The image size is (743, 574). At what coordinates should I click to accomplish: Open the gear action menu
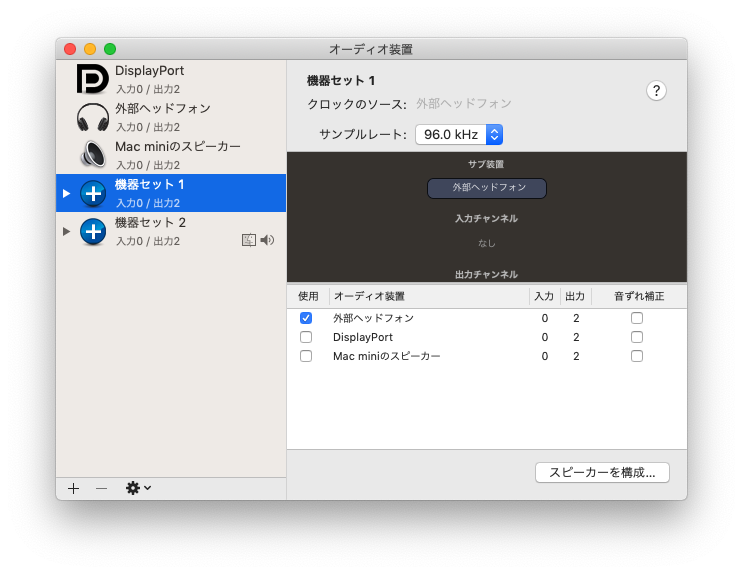tap(138, 488)
